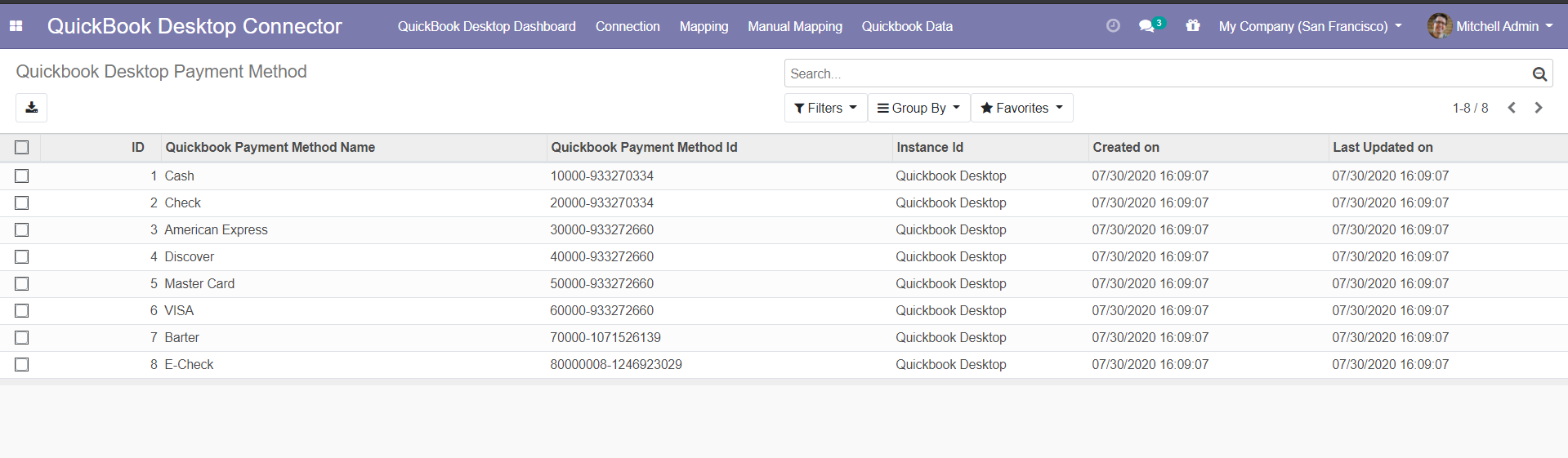1568x458 pixels.
Task: Open the My Company (San Francisco) switcher
Action: point(1310,26)
